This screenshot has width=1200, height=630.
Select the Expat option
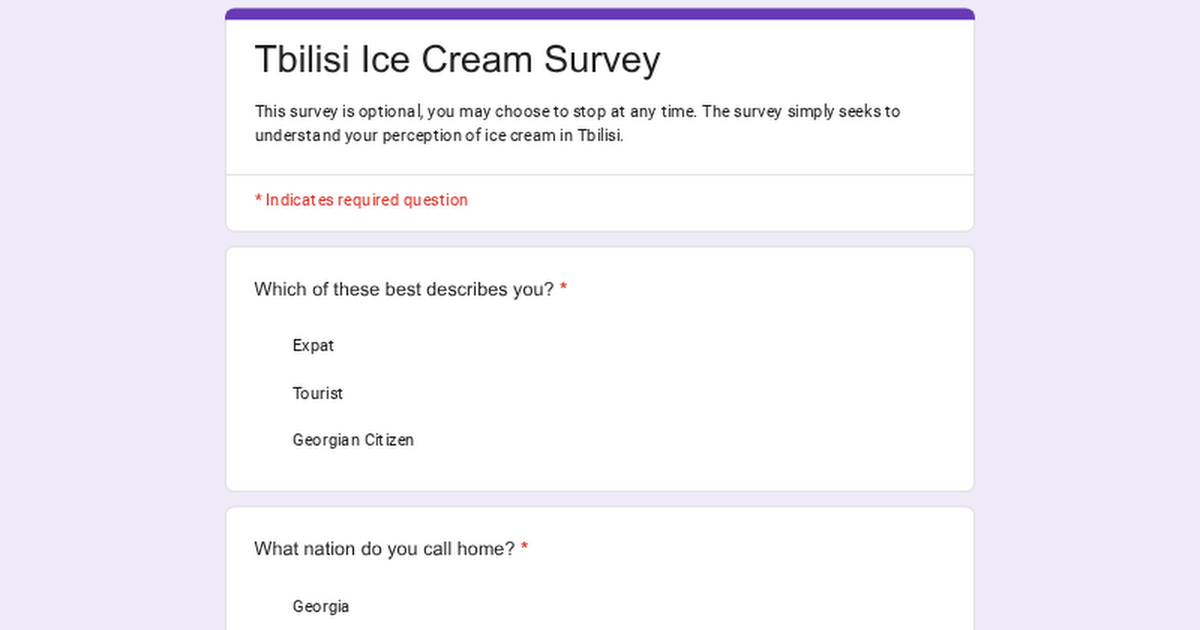pos(312,346)
